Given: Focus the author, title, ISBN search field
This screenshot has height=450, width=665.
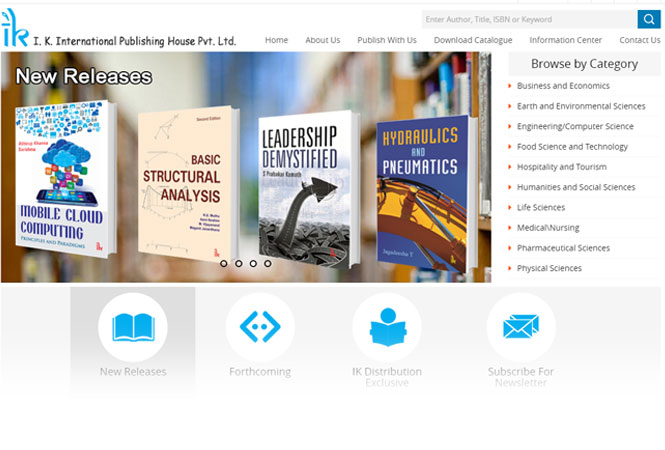Looking at the screenshot, I should point(529,20).
